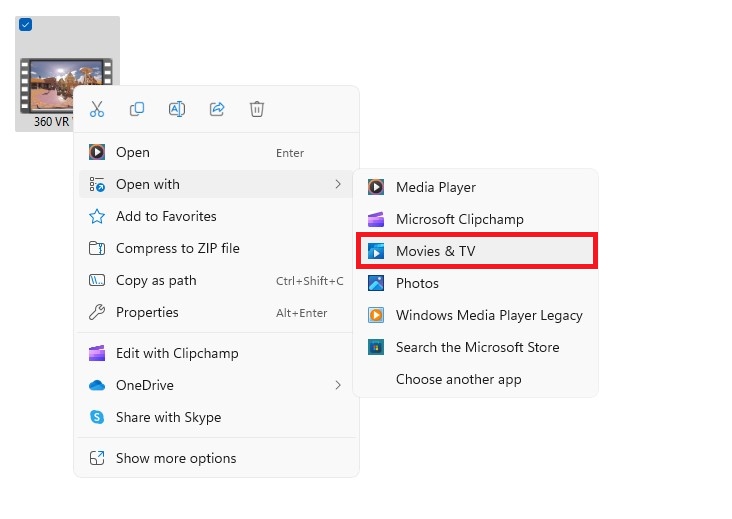The height and width of the screenshot is (519, 732).
Task: Click the Copy icon in context menu
Action: [x=137, y=109]
